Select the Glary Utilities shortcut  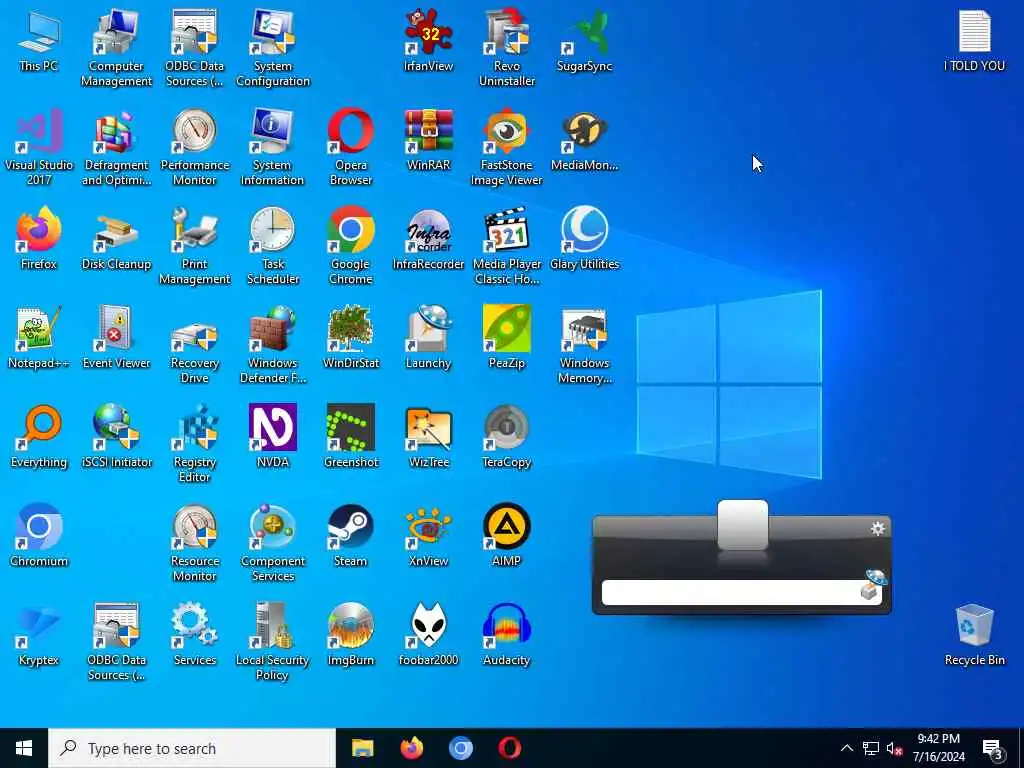tap(584, 238)
